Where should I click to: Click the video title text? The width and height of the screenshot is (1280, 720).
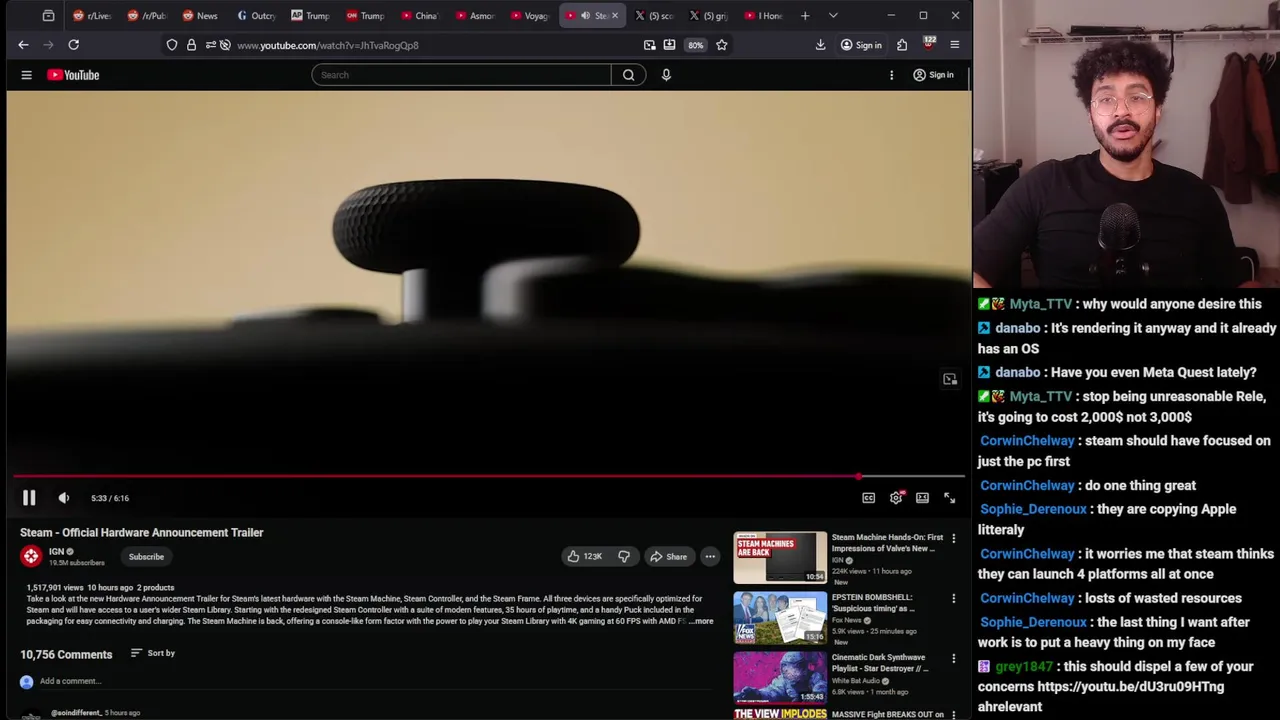142,533
